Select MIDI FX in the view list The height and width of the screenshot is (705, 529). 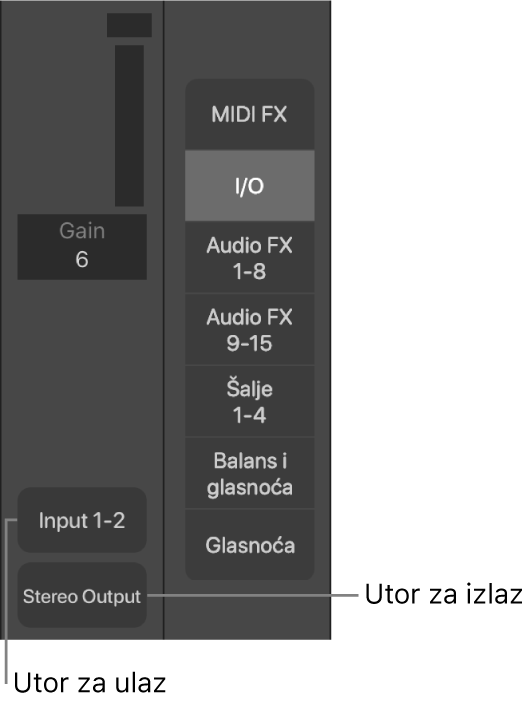point(249,114)
